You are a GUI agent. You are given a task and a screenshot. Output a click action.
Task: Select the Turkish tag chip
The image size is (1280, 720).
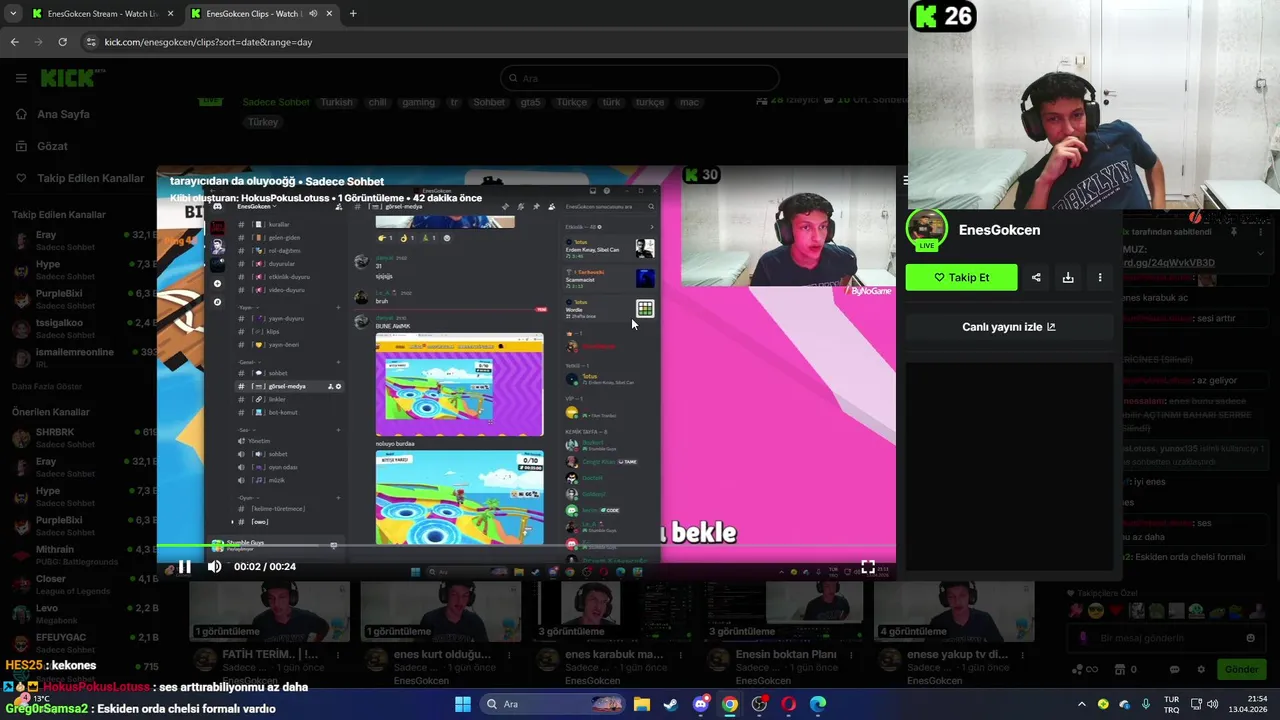click(x=337, y=102)
